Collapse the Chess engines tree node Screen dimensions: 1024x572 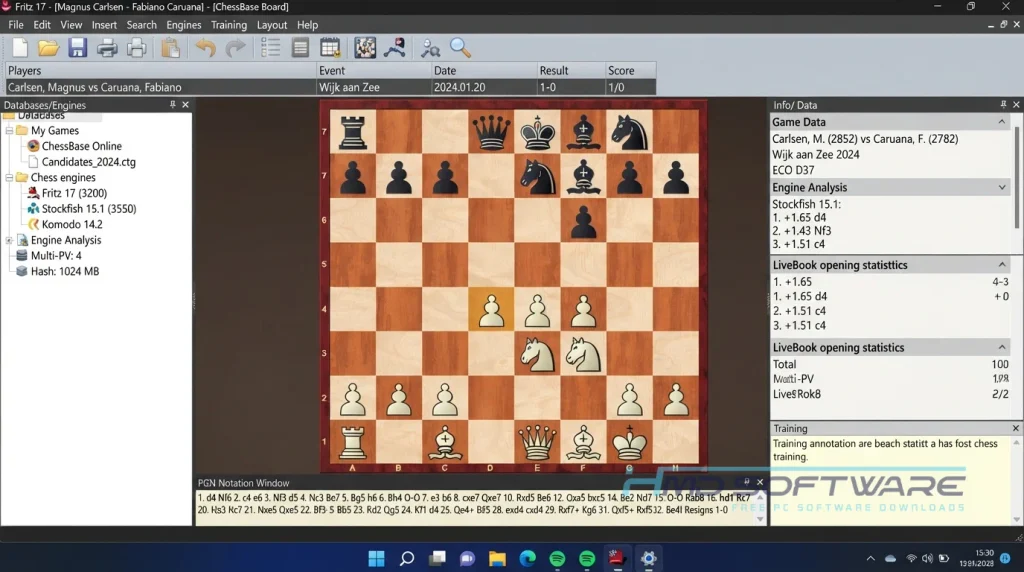click(x=9, y=178)
